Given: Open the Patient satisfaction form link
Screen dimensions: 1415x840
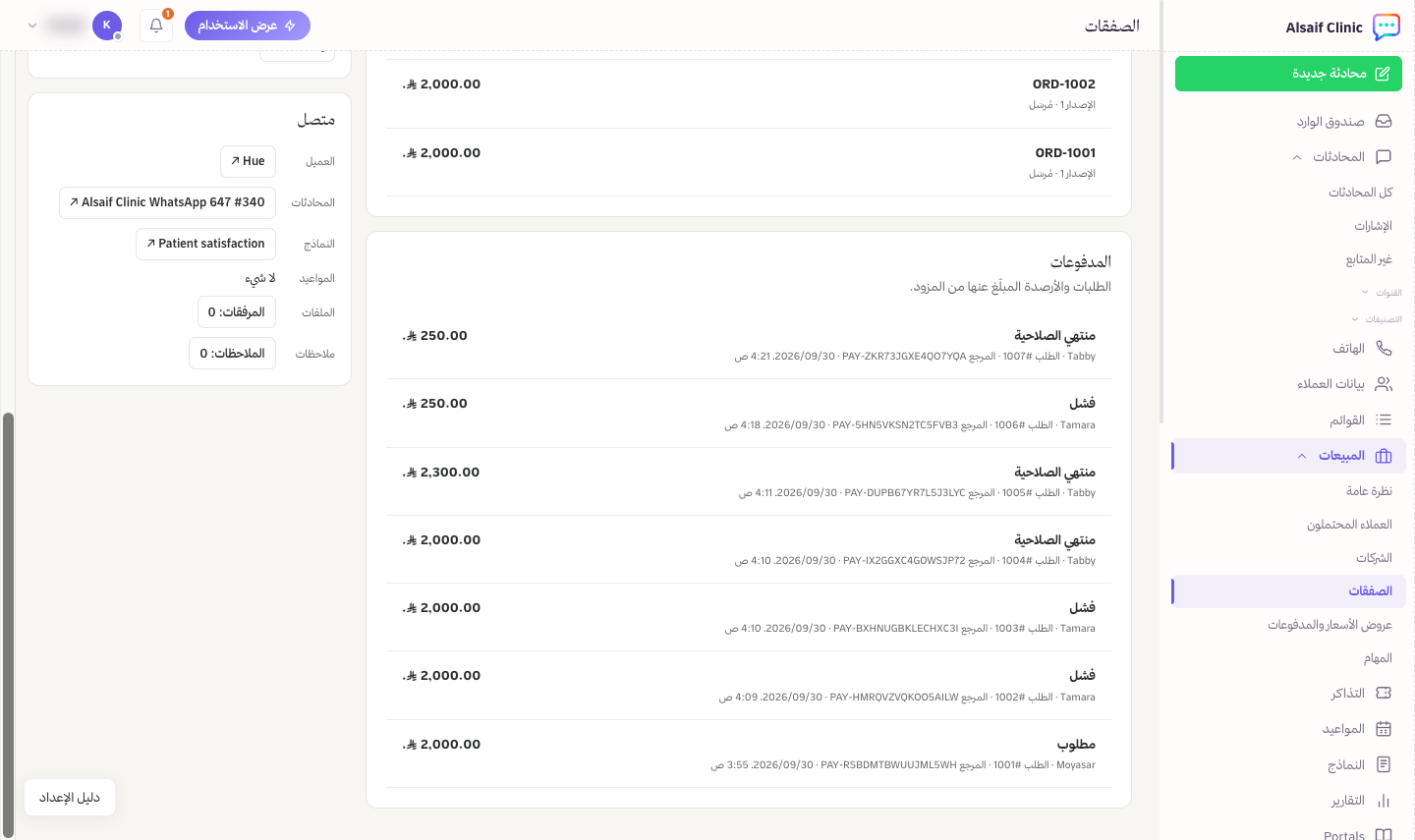Looking at the screenshot, I should 205,244.
